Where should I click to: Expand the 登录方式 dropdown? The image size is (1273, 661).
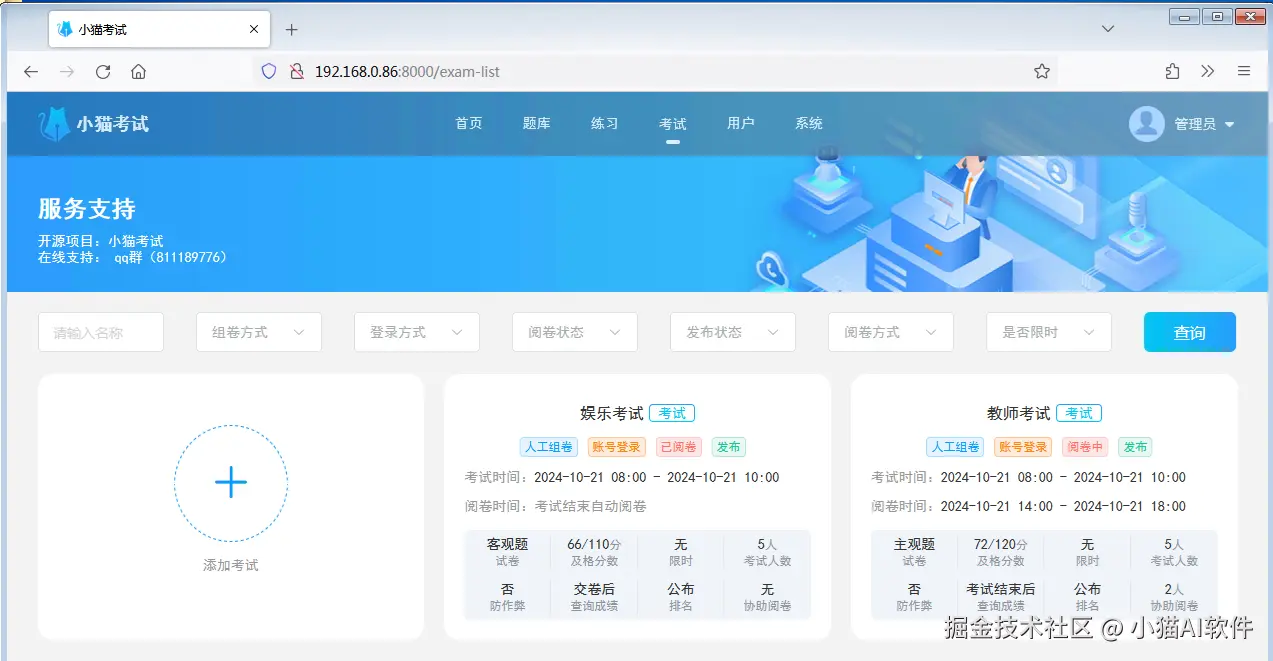click(x=417, y=332)
